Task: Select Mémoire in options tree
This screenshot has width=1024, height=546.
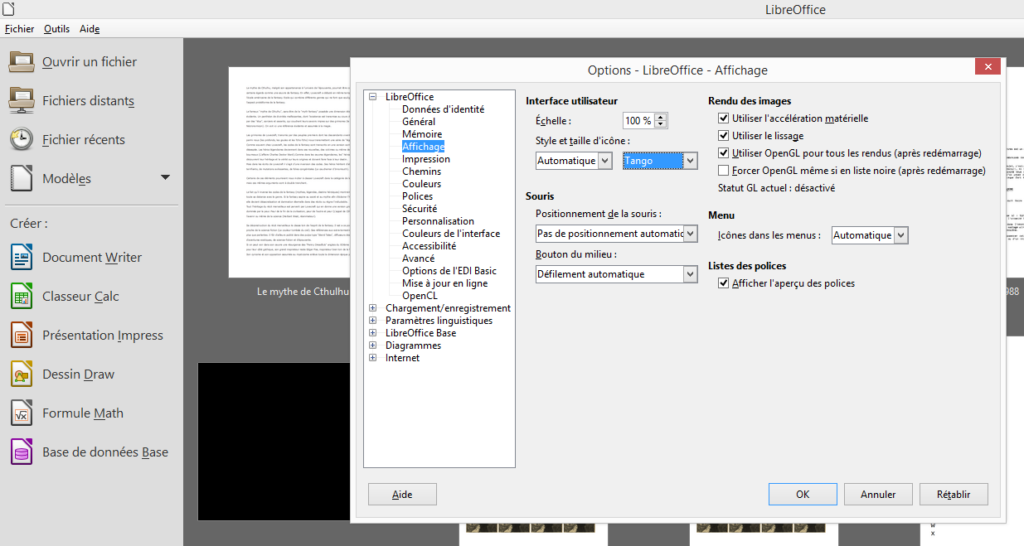Action: point(422,134)
